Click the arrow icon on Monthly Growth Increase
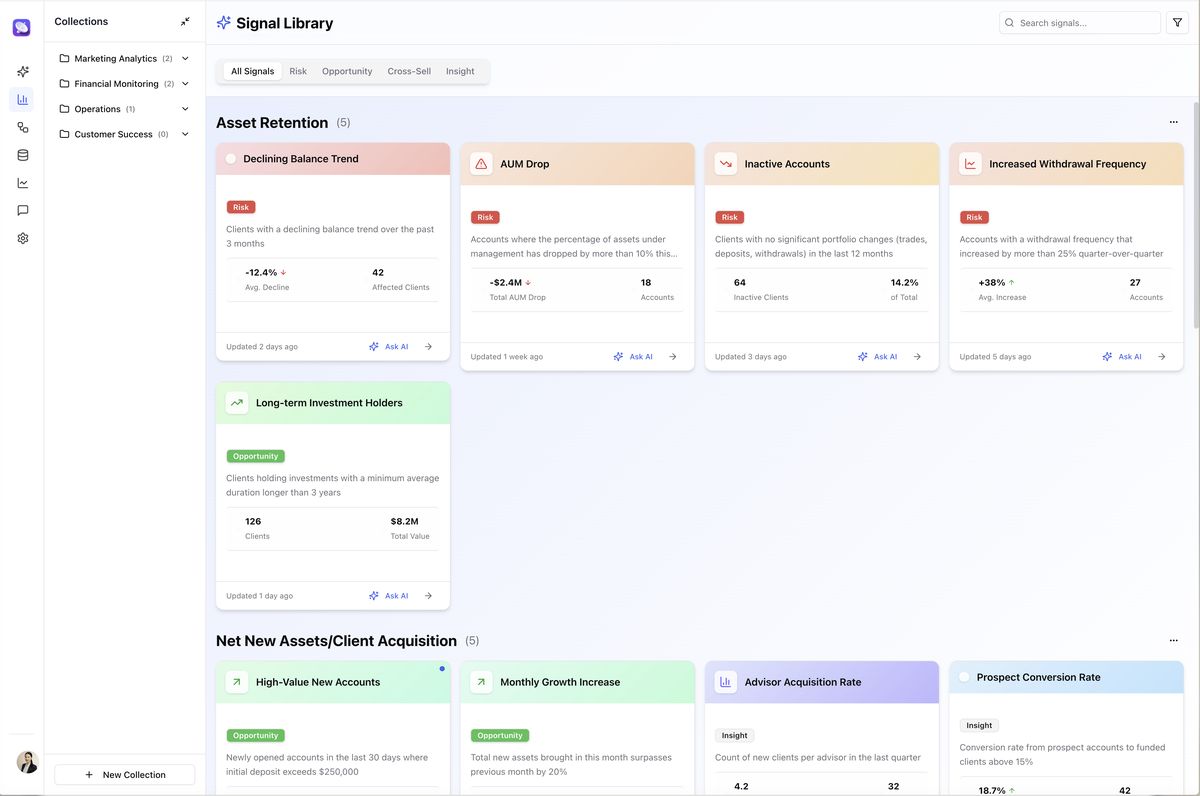 click(x=481, y=682)
